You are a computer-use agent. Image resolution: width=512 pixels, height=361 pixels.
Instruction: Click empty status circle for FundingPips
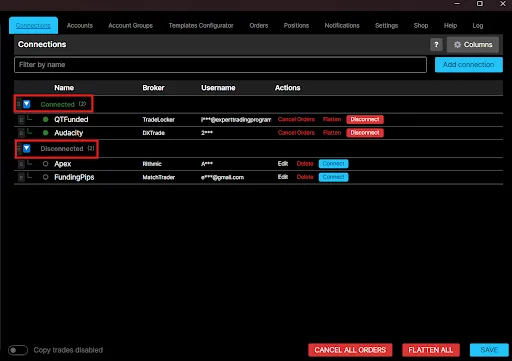46,177
